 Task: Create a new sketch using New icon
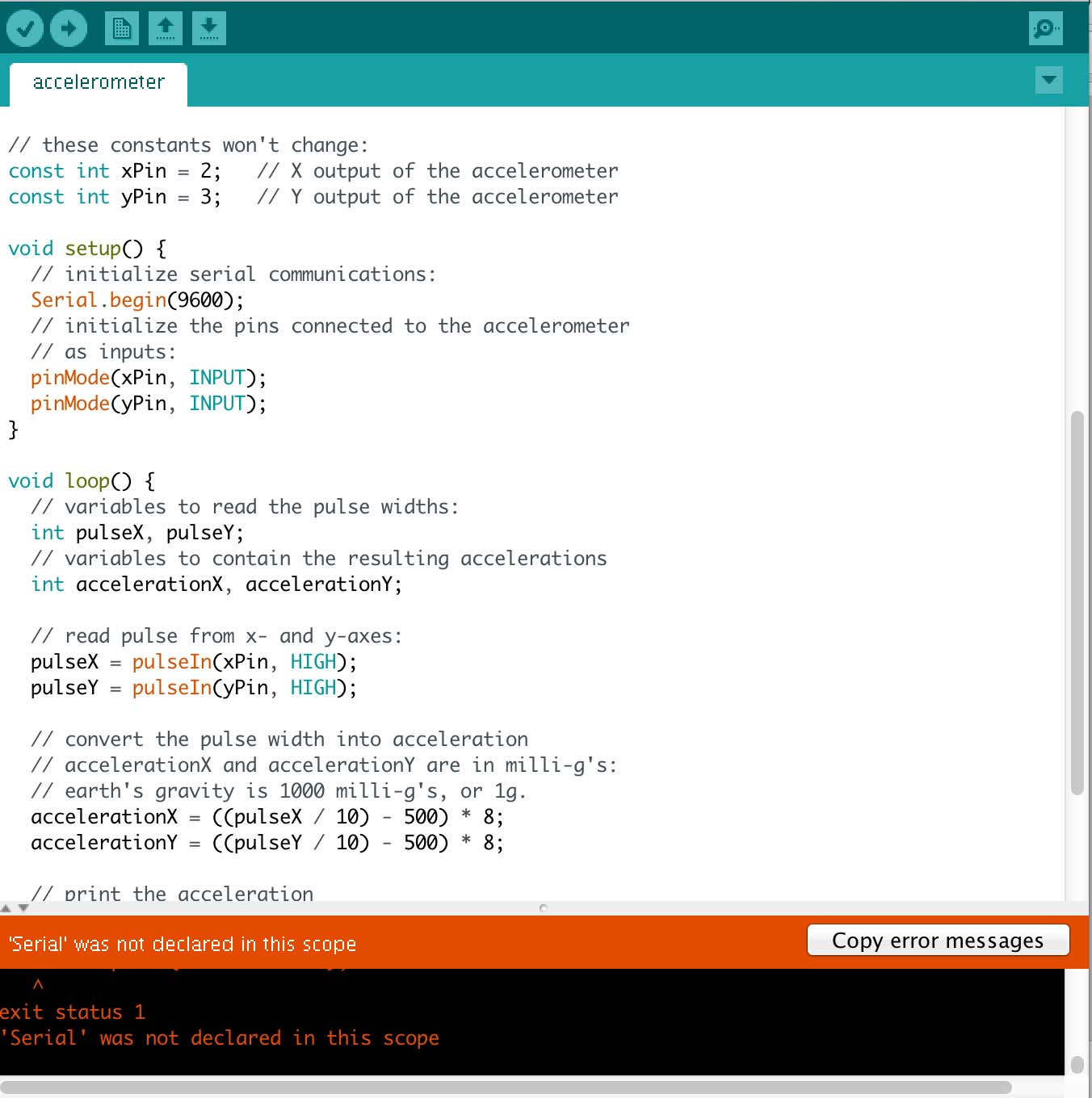pyautogui.click(x=122, y=28)
